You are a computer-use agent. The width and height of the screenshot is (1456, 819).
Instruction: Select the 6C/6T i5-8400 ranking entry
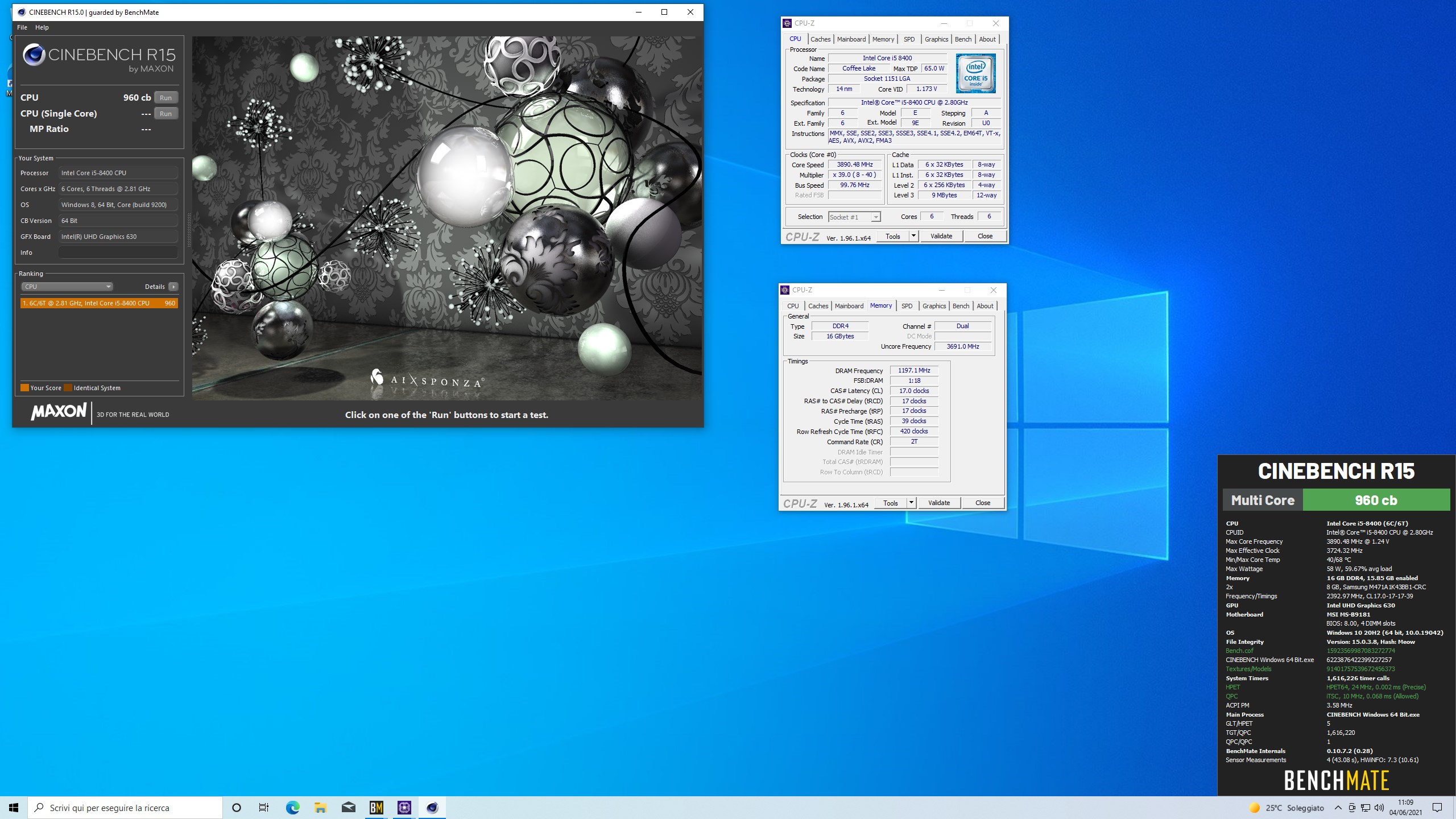pyautogui.click(x=99, y=303)
